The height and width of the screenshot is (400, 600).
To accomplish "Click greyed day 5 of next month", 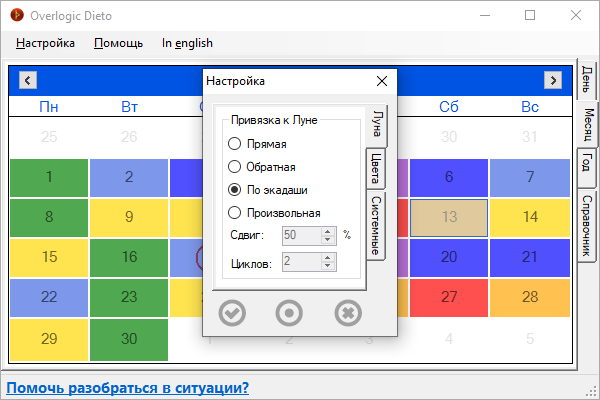I will (x=530, y=339).
